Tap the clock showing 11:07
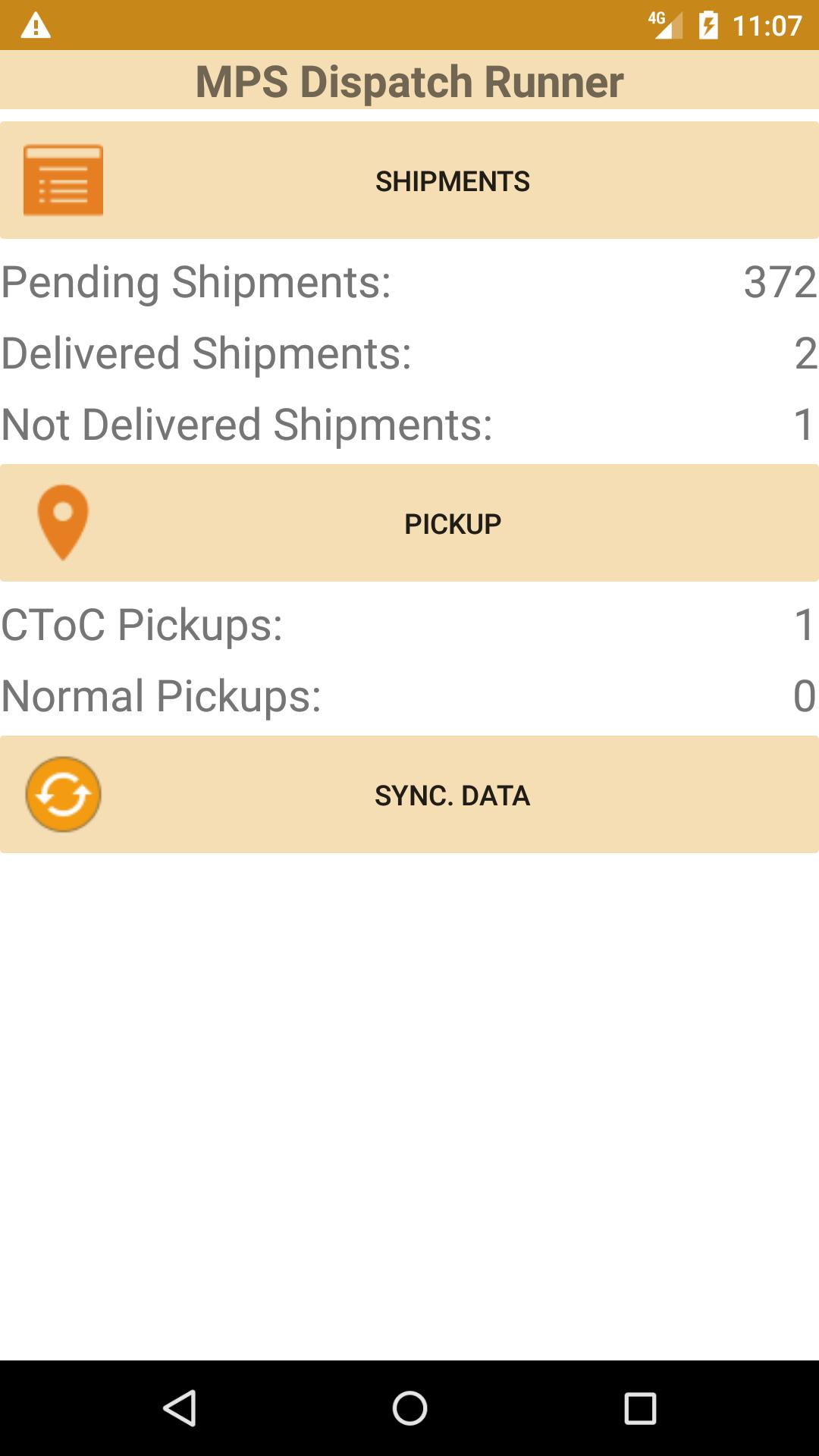 [767, 26]
